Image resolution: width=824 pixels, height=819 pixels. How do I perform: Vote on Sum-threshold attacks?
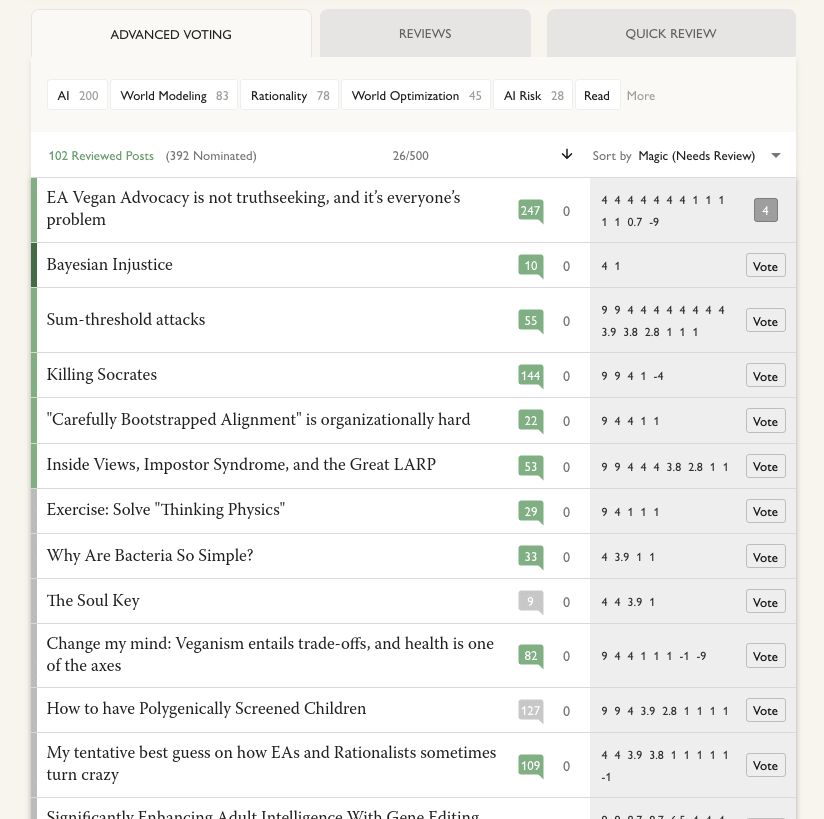[766, 321]
